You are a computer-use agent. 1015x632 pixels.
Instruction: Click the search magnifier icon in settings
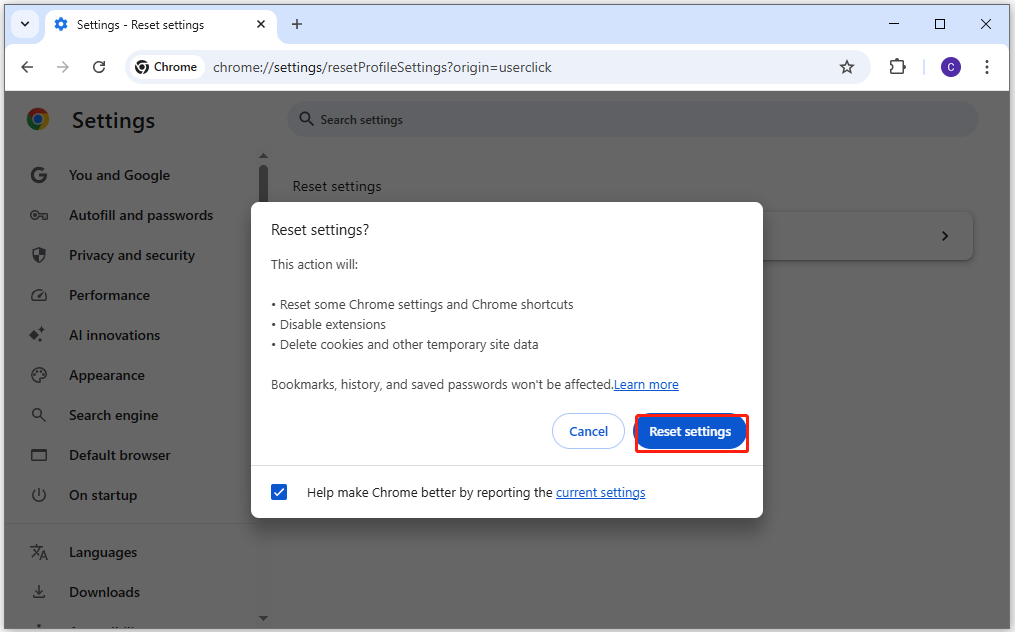coord(306,119)
